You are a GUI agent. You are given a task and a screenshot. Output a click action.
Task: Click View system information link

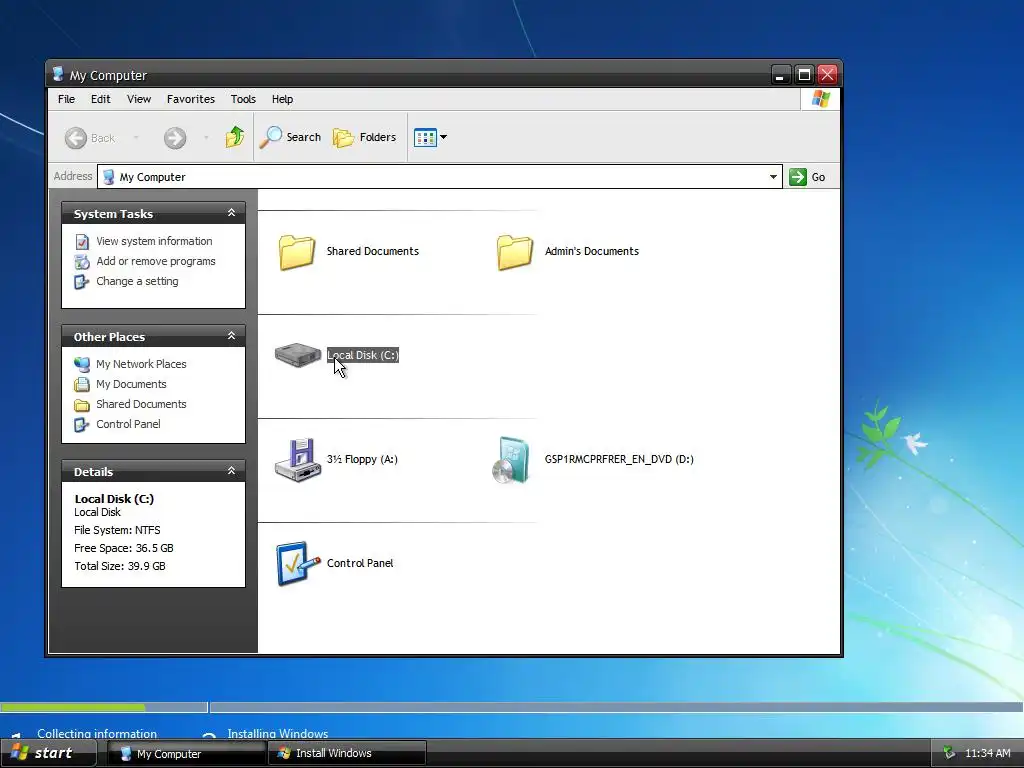pyautogui.click(x=154, y=242)
